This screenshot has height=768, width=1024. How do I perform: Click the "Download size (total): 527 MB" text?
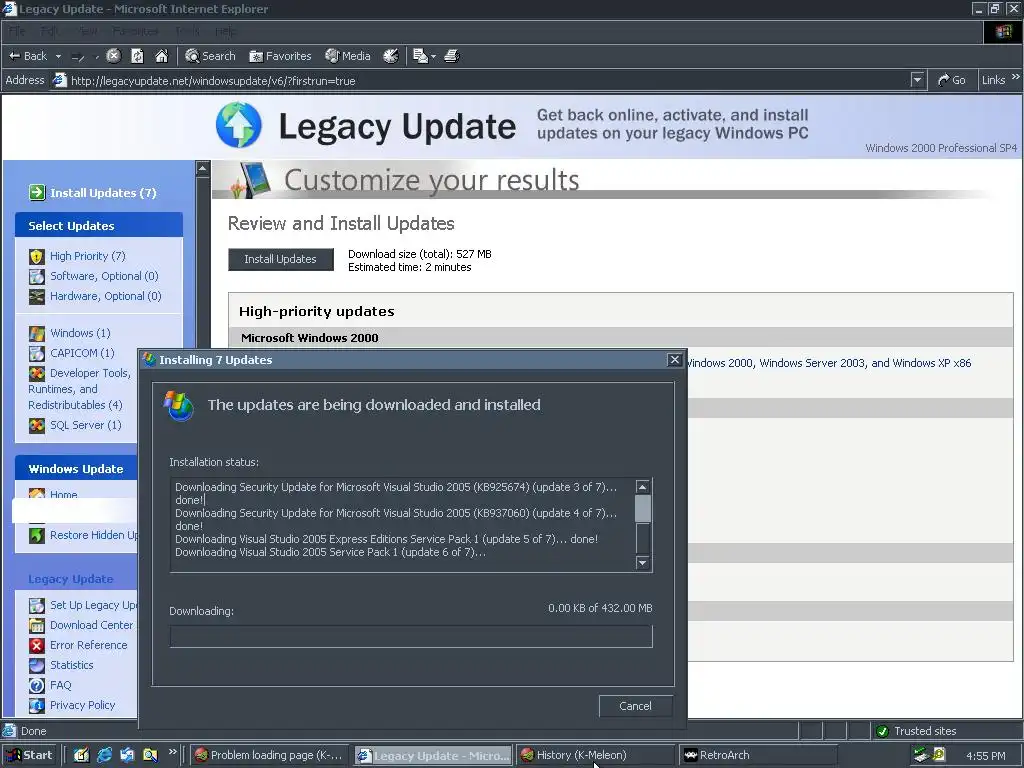pyautogui.click(x=420, y=254)
